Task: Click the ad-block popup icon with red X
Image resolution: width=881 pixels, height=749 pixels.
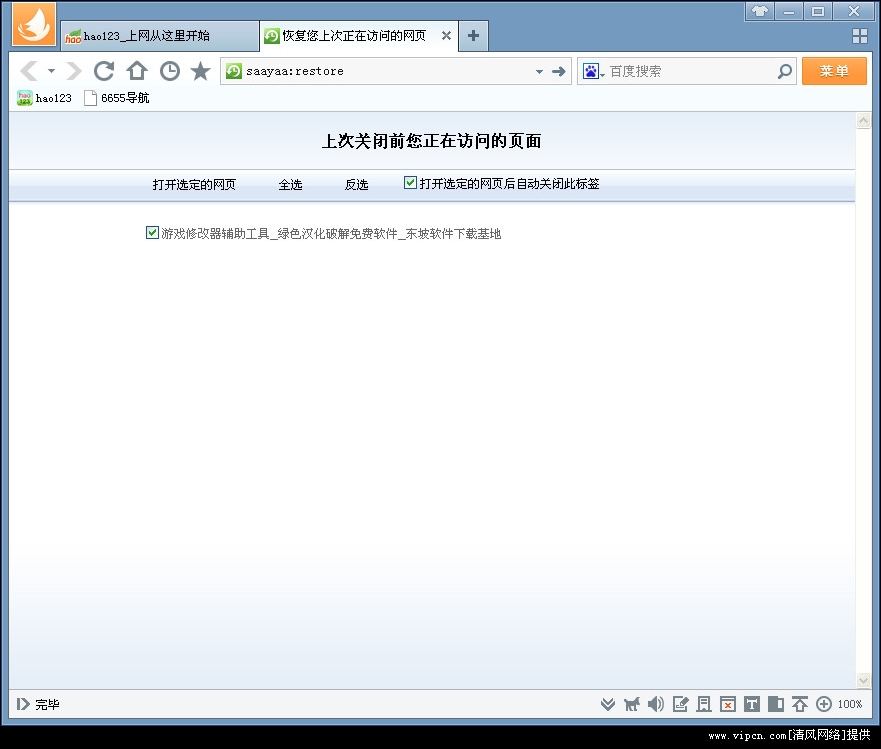Action: coord(728,704)
